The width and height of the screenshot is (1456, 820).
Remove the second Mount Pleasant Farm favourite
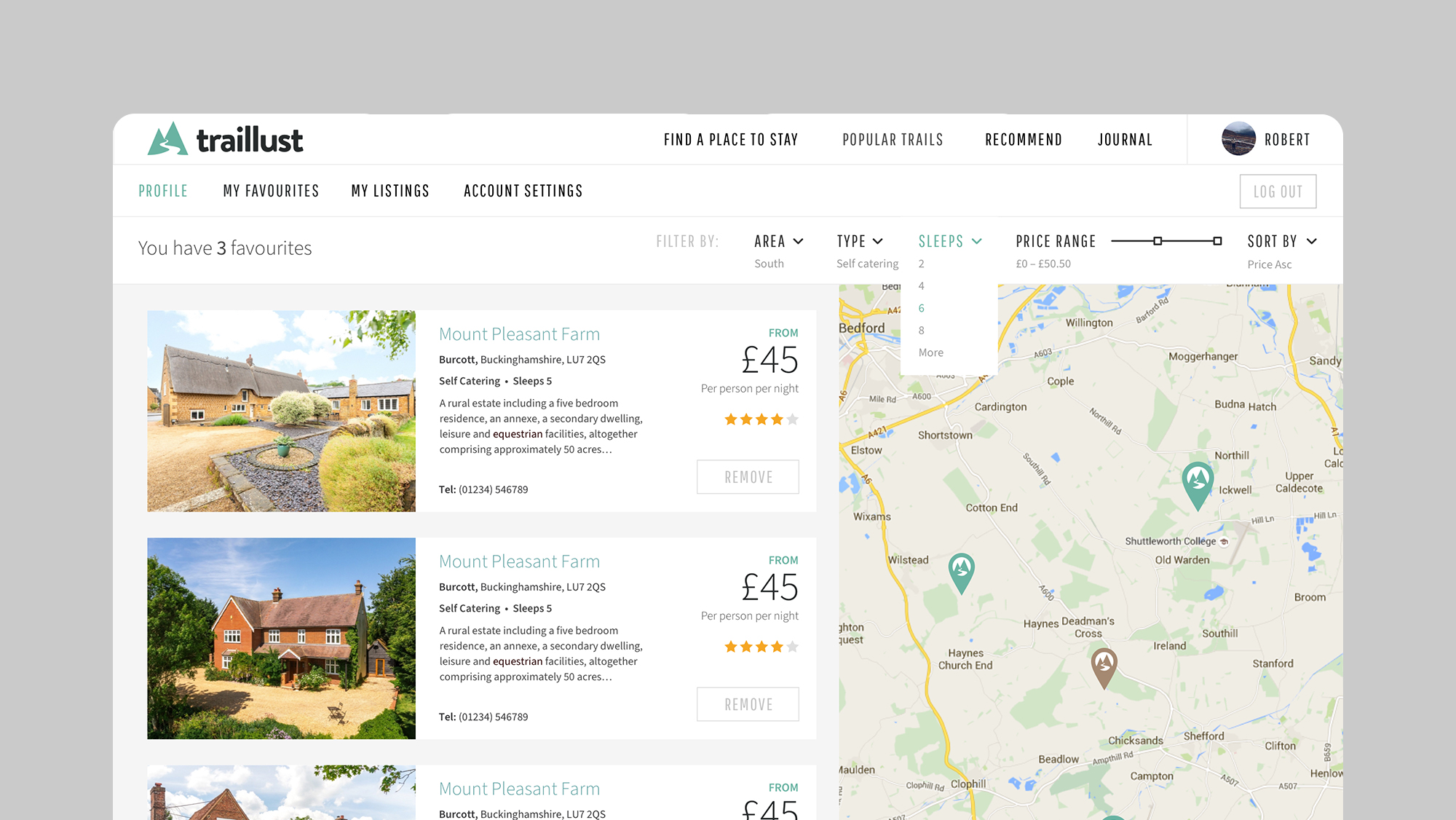(748, 704)
